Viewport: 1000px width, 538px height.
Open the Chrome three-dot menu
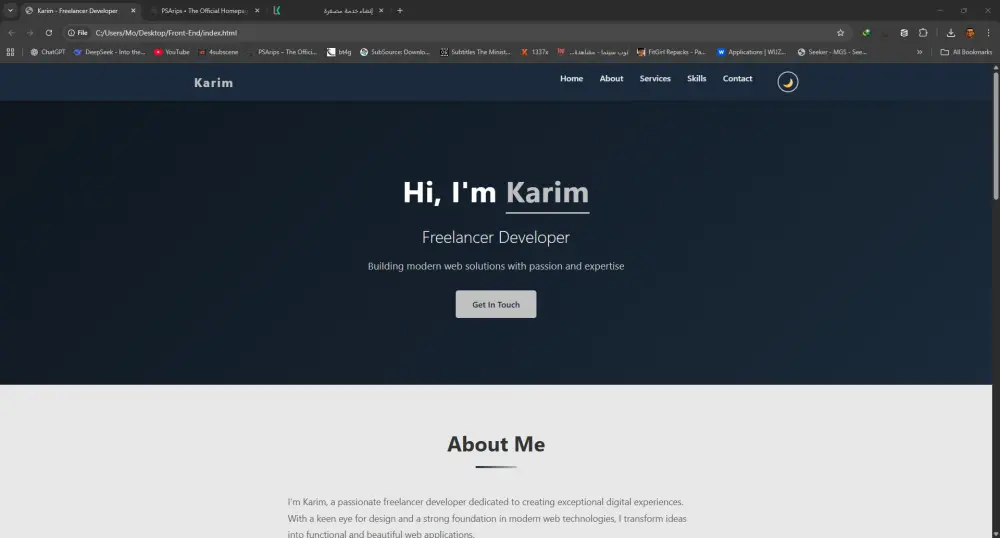(x=989, y=33)
